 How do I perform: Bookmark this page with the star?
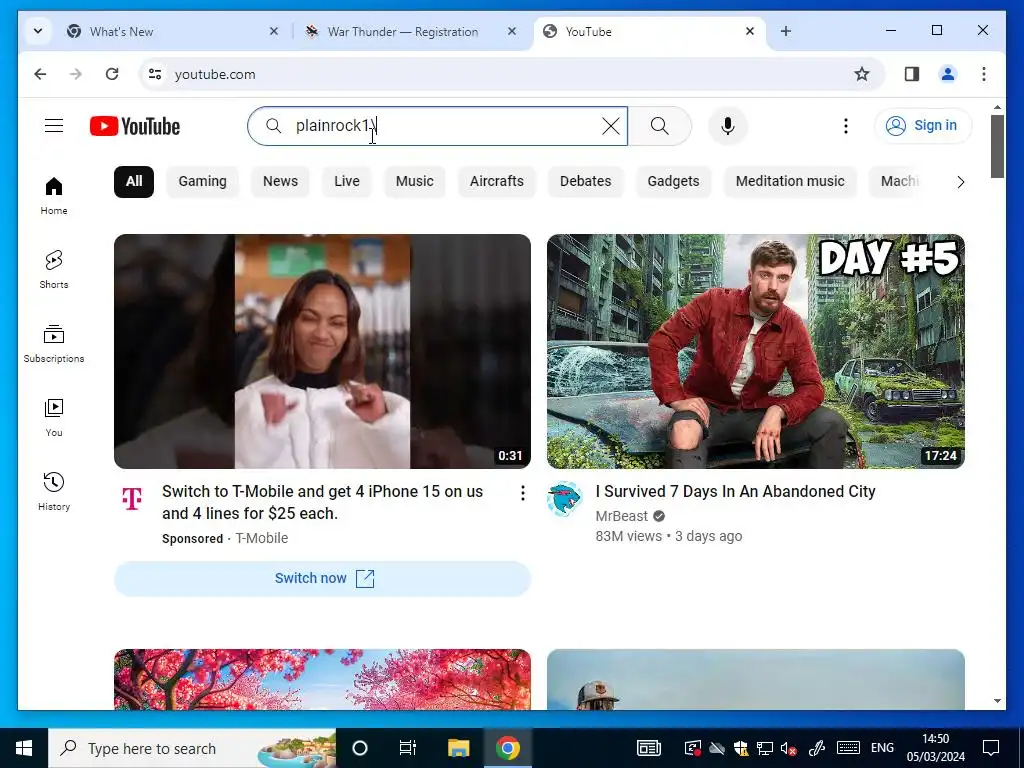click(x=862, y=74)
